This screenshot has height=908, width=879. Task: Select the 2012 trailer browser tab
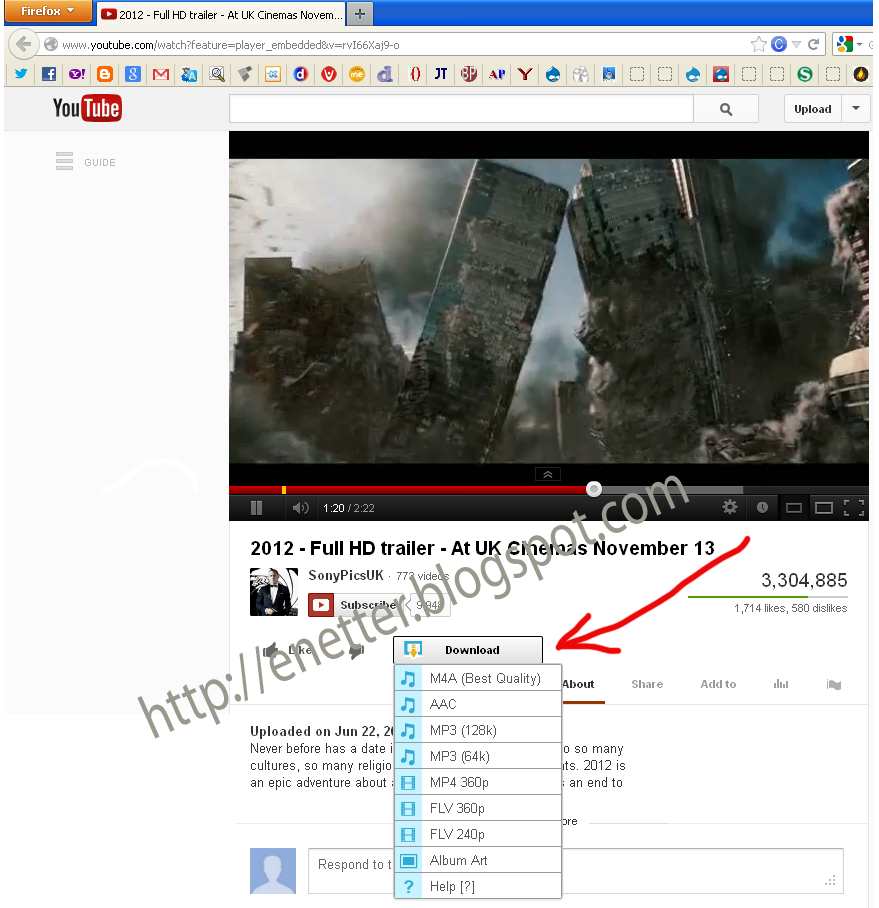pyautogui.click(x=221, y=14)
